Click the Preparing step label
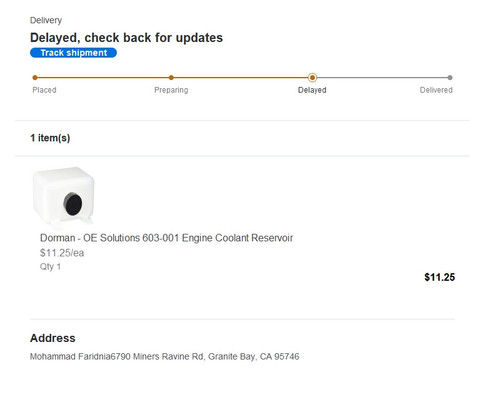The width and height of the screenshot is (500, 404). (171, 90)
